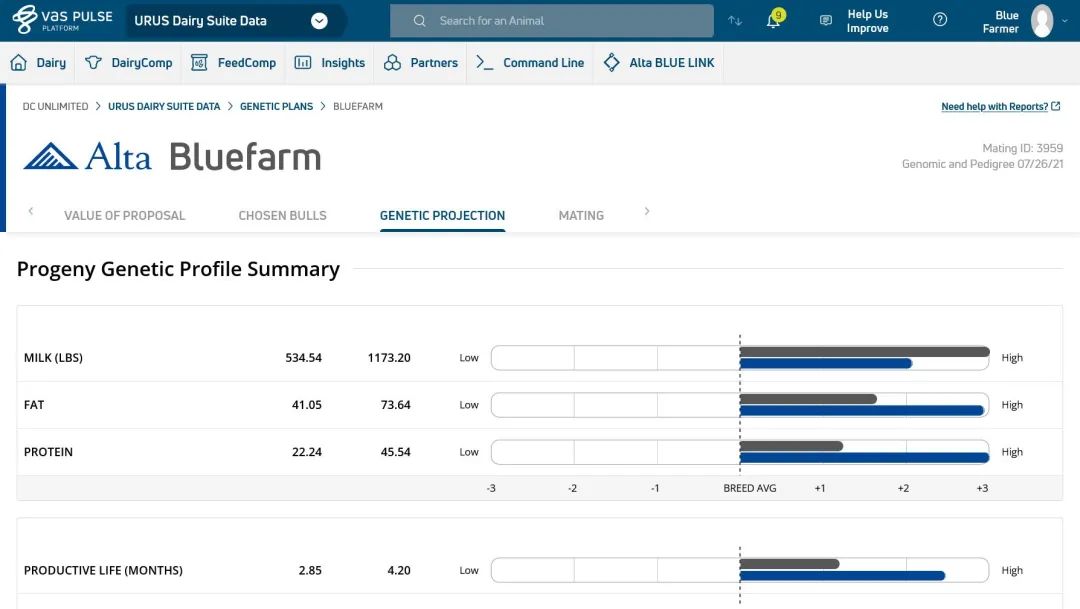Focus the Search for an Animal field

pyautogui.click(x=552, y=21)
